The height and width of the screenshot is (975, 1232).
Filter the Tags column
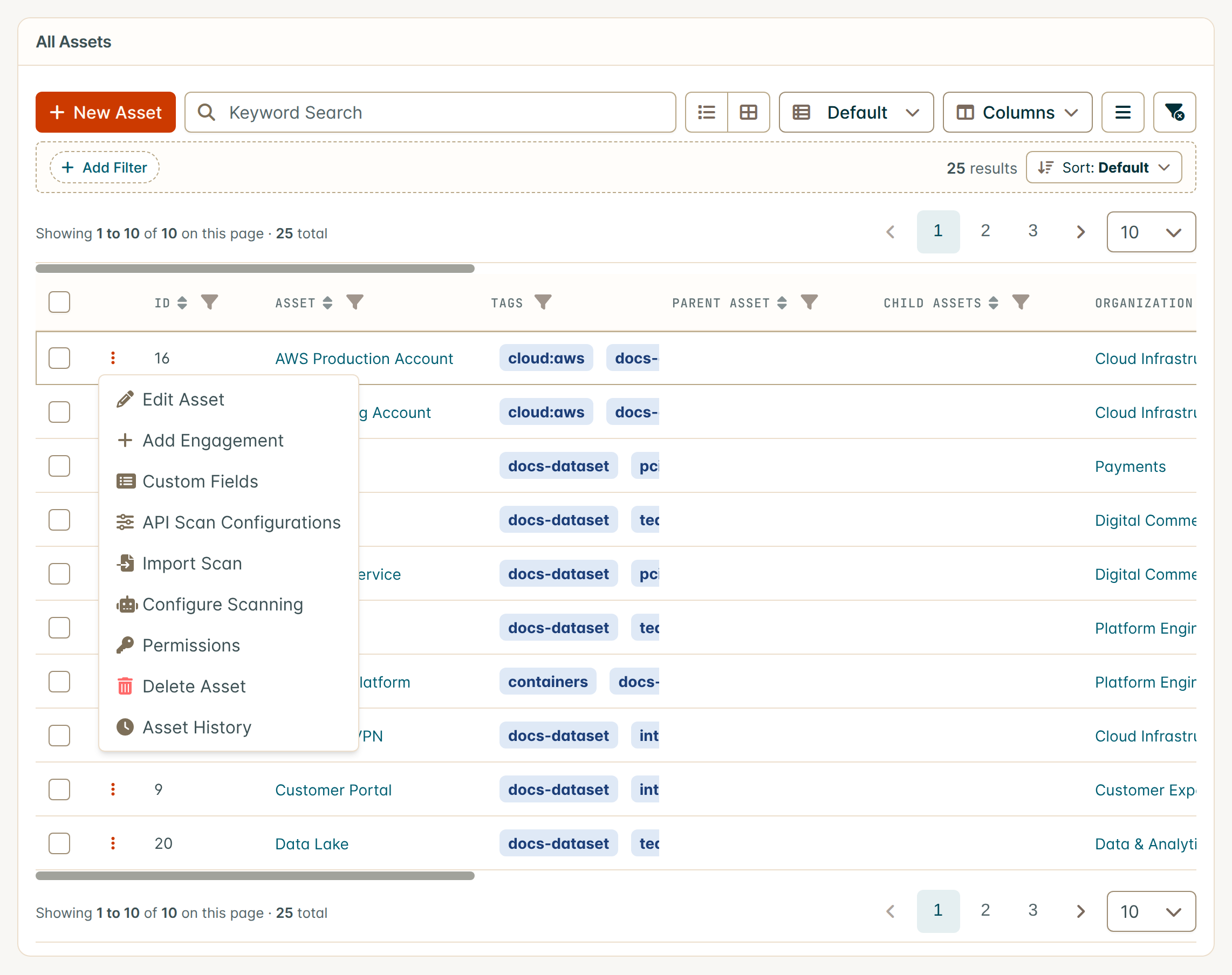[x=543, y=302]
